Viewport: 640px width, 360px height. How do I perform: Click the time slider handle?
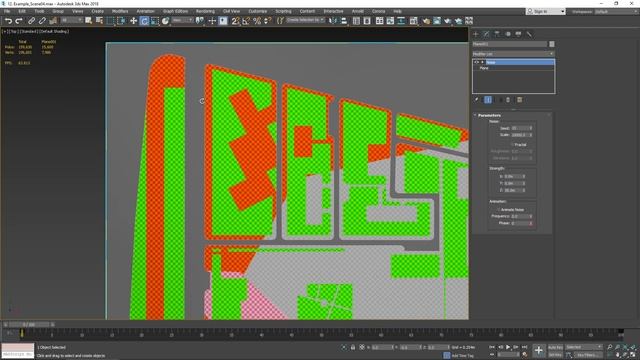30,325
